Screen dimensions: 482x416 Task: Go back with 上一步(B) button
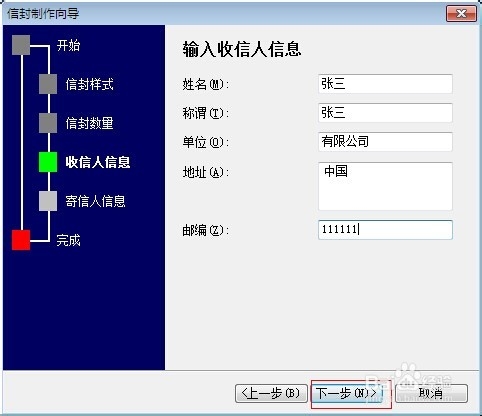[x=271, y=394]
